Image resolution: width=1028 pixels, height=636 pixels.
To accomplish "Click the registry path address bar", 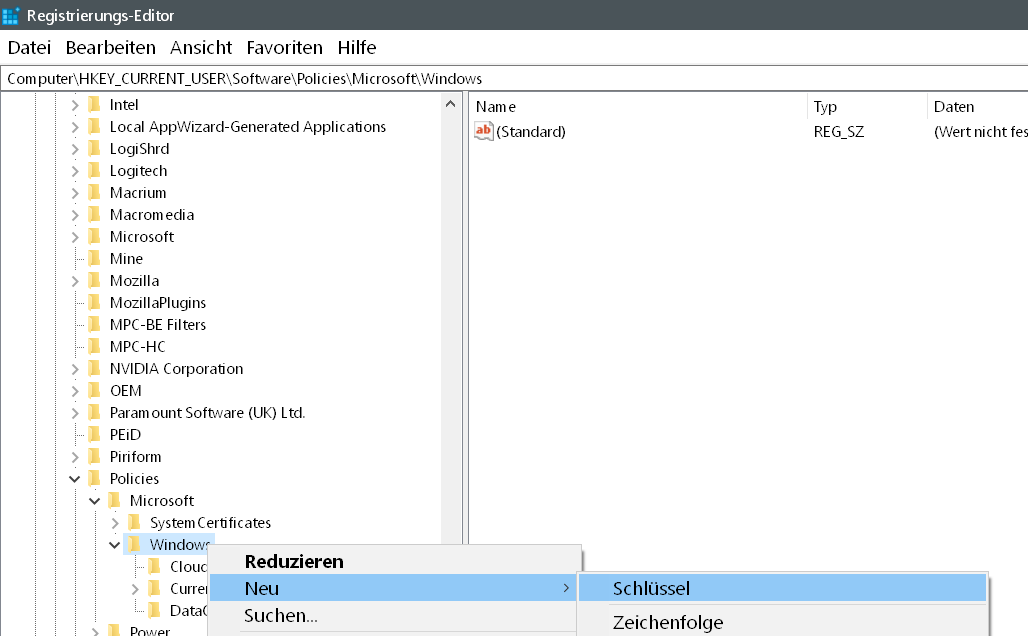I will tap(500, 78).
